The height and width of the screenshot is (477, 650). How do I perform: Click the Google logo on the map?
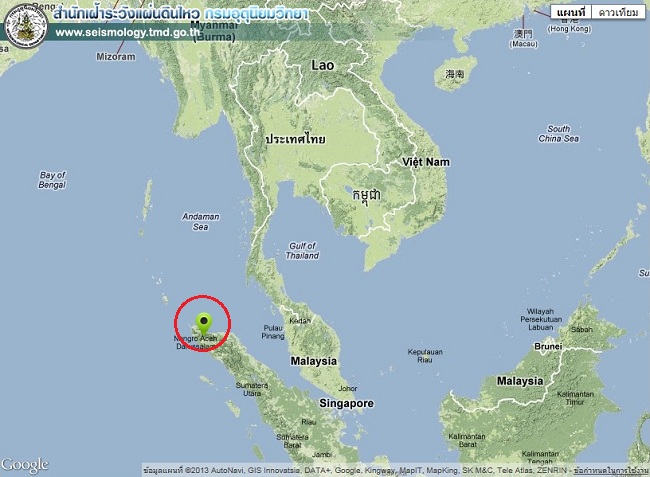click(24, 465)
